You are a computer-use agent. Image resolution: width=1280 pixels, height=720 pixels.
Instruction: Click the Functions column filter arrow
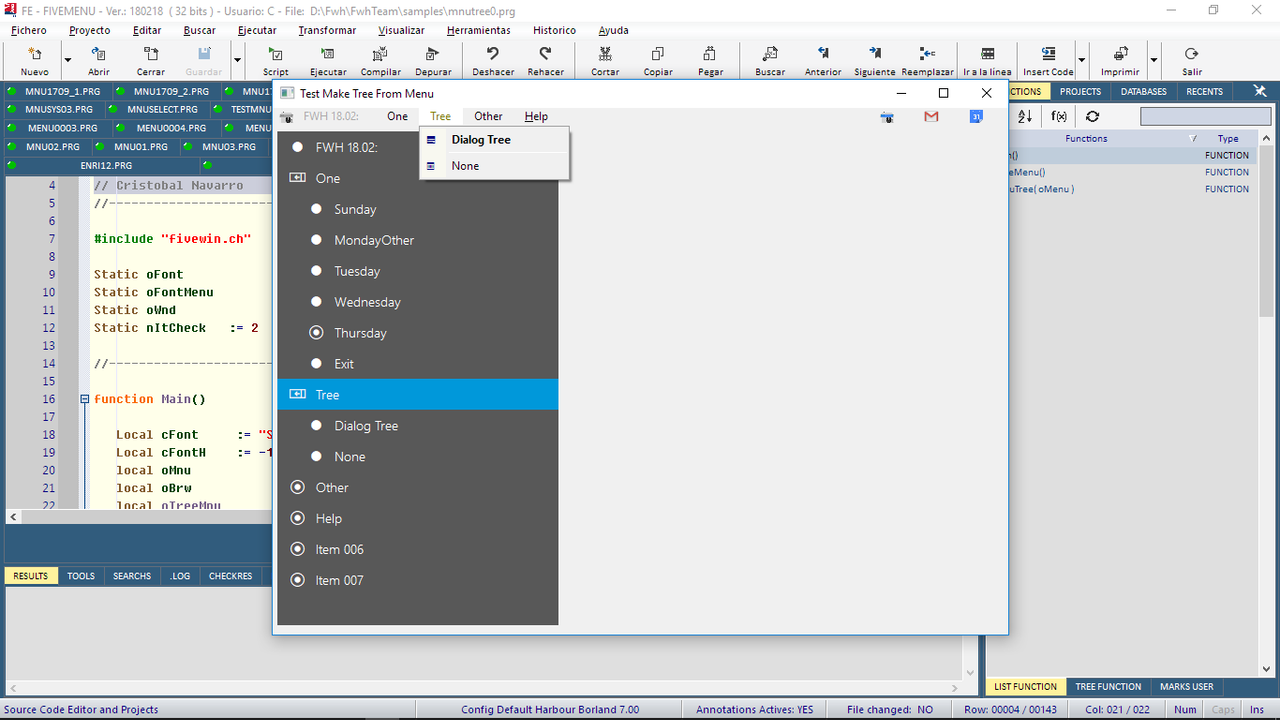(x=1192, y=139)
